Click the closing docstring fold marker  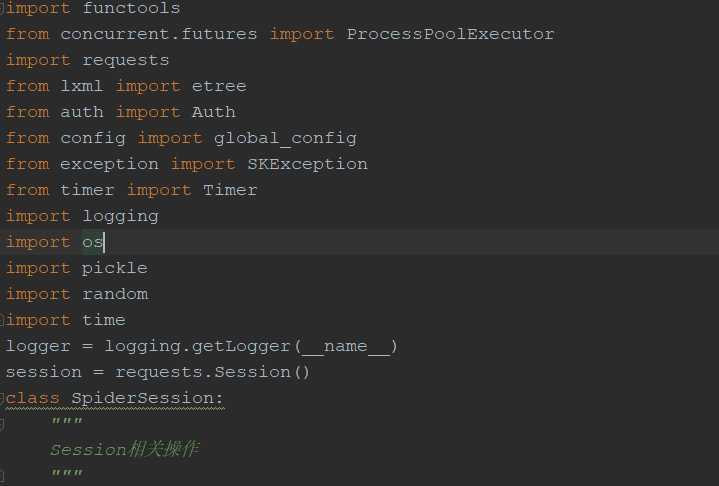pos(3,476)
